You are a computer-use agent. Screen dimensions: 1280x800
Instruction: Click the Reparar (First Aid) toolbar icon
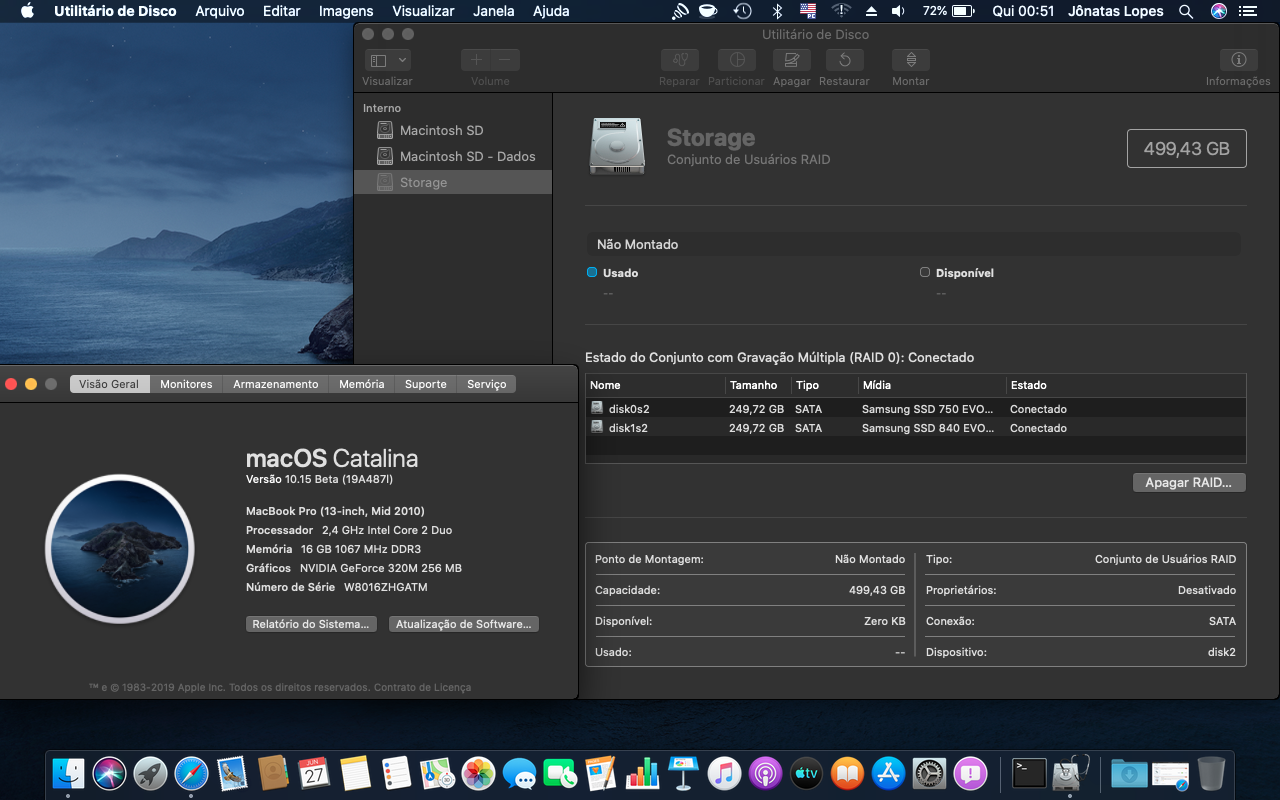[679, 60]
